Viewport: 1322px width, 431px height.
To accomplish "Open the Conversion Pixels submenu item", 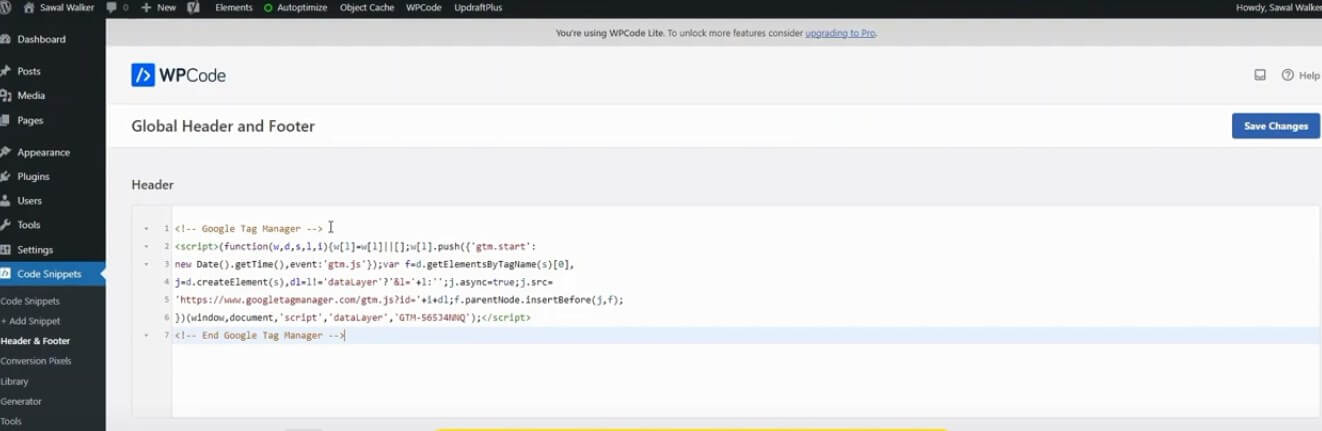I will 36,361.
